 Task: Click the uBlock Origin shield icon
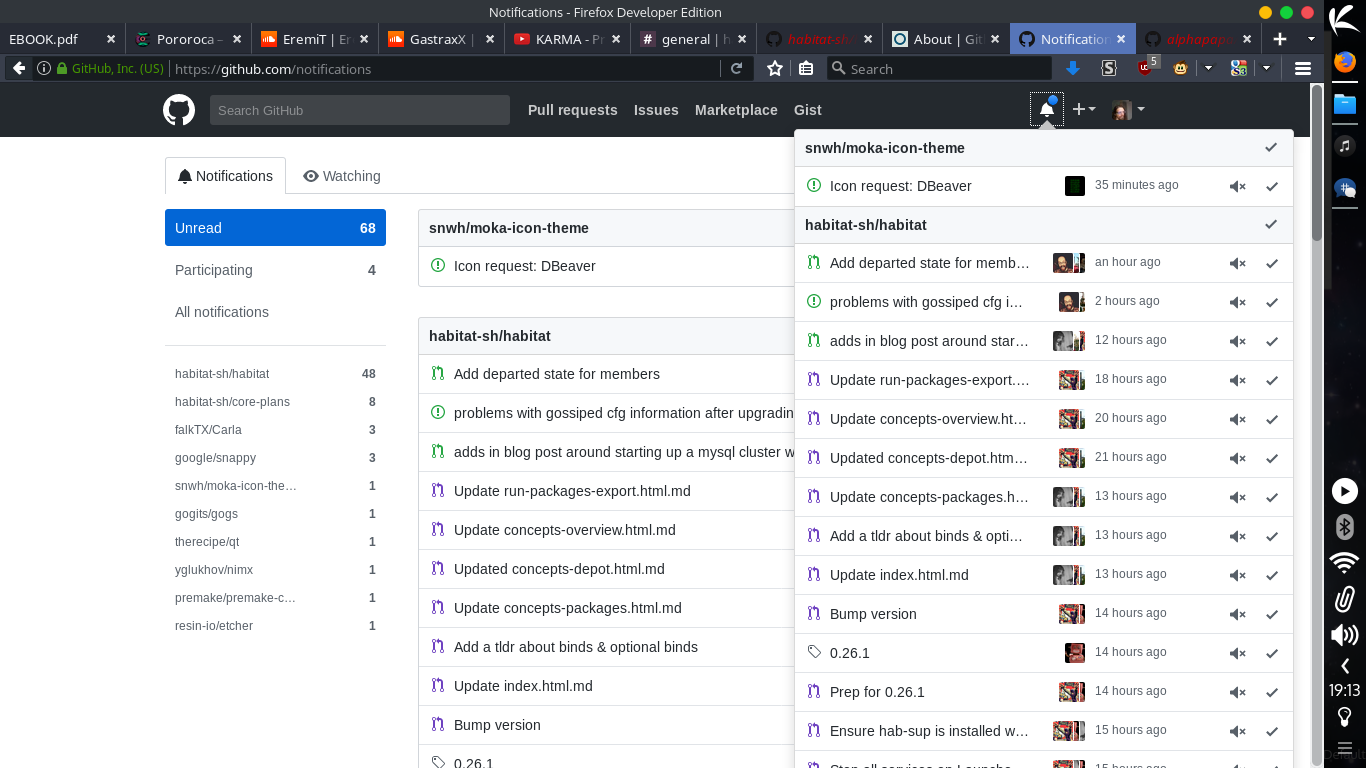pos(1145,66)
